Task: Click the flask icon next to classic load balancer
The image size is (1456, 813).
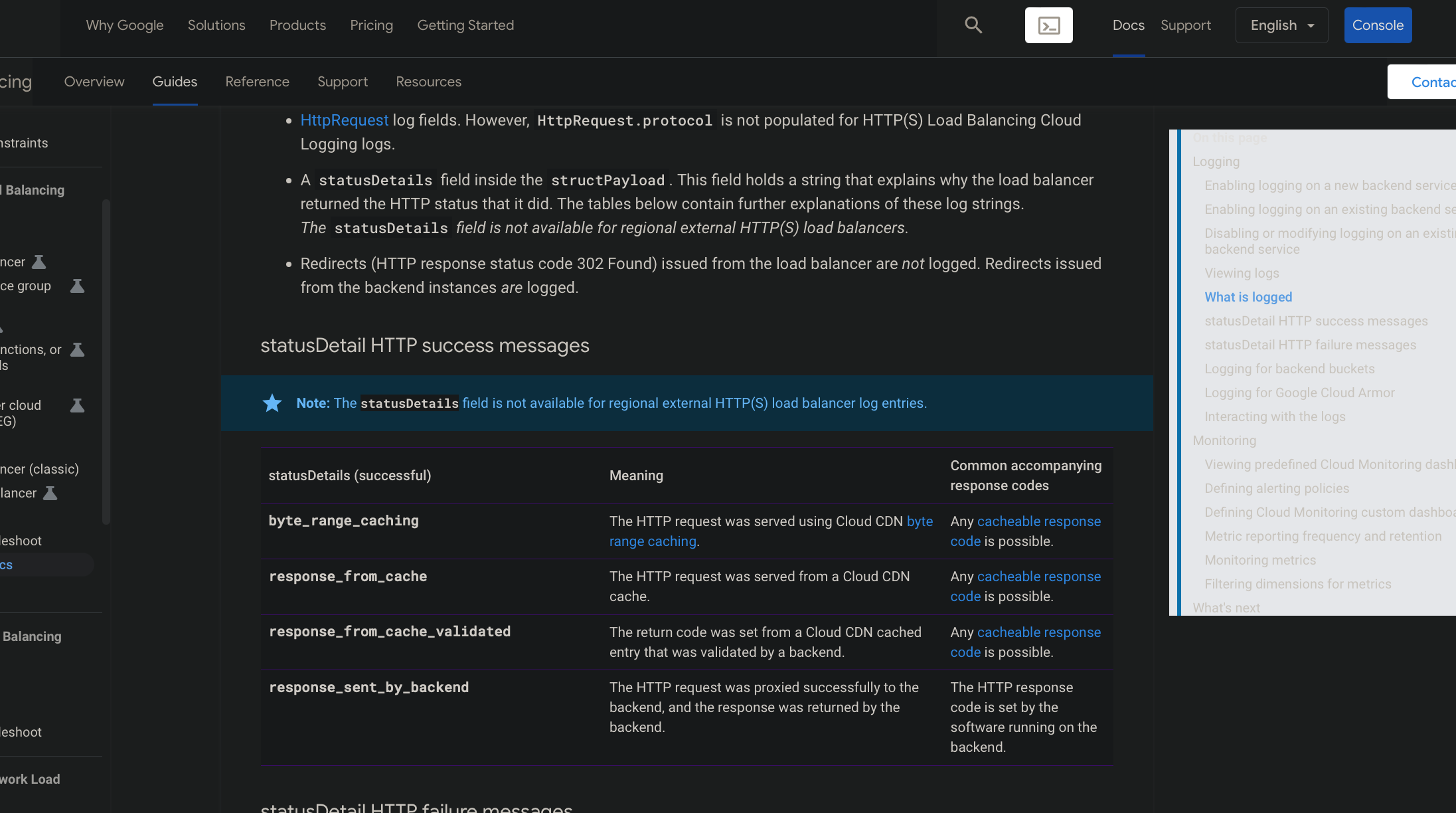Action: [49, 492]
